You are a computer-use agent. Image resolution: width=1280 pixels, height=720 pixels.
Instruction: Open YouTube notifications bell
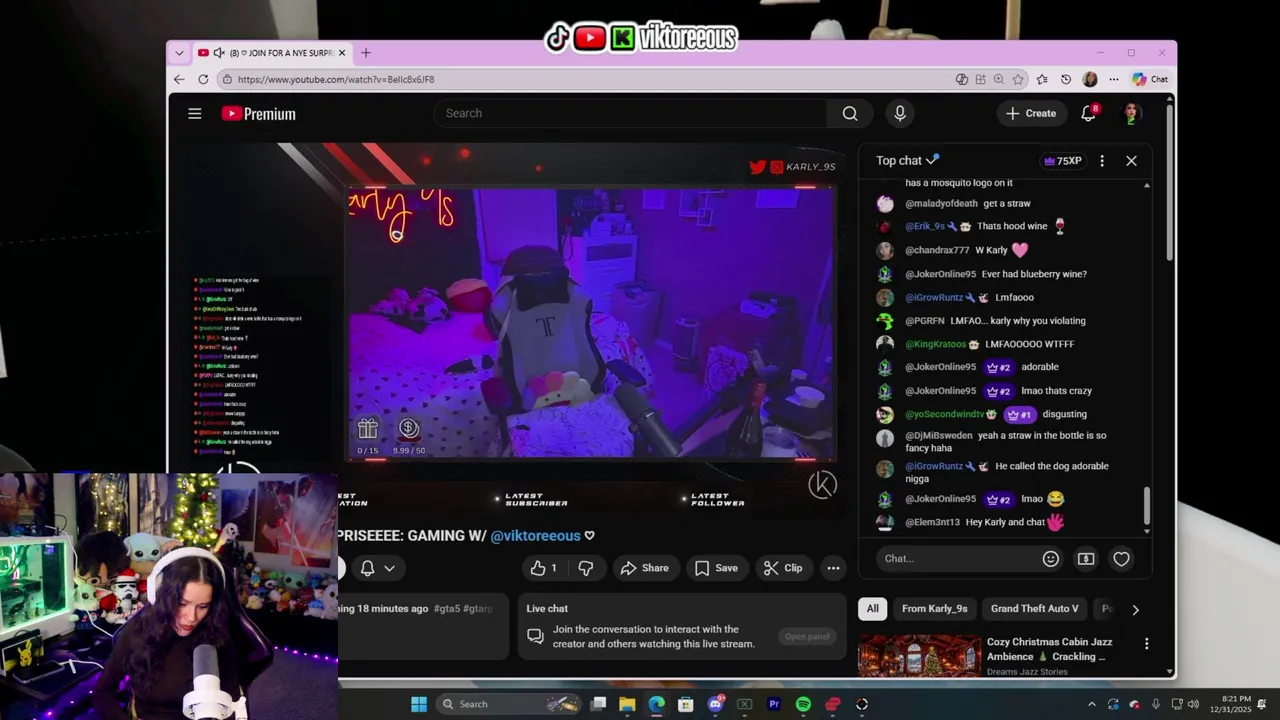click(x=1089, y=114)
